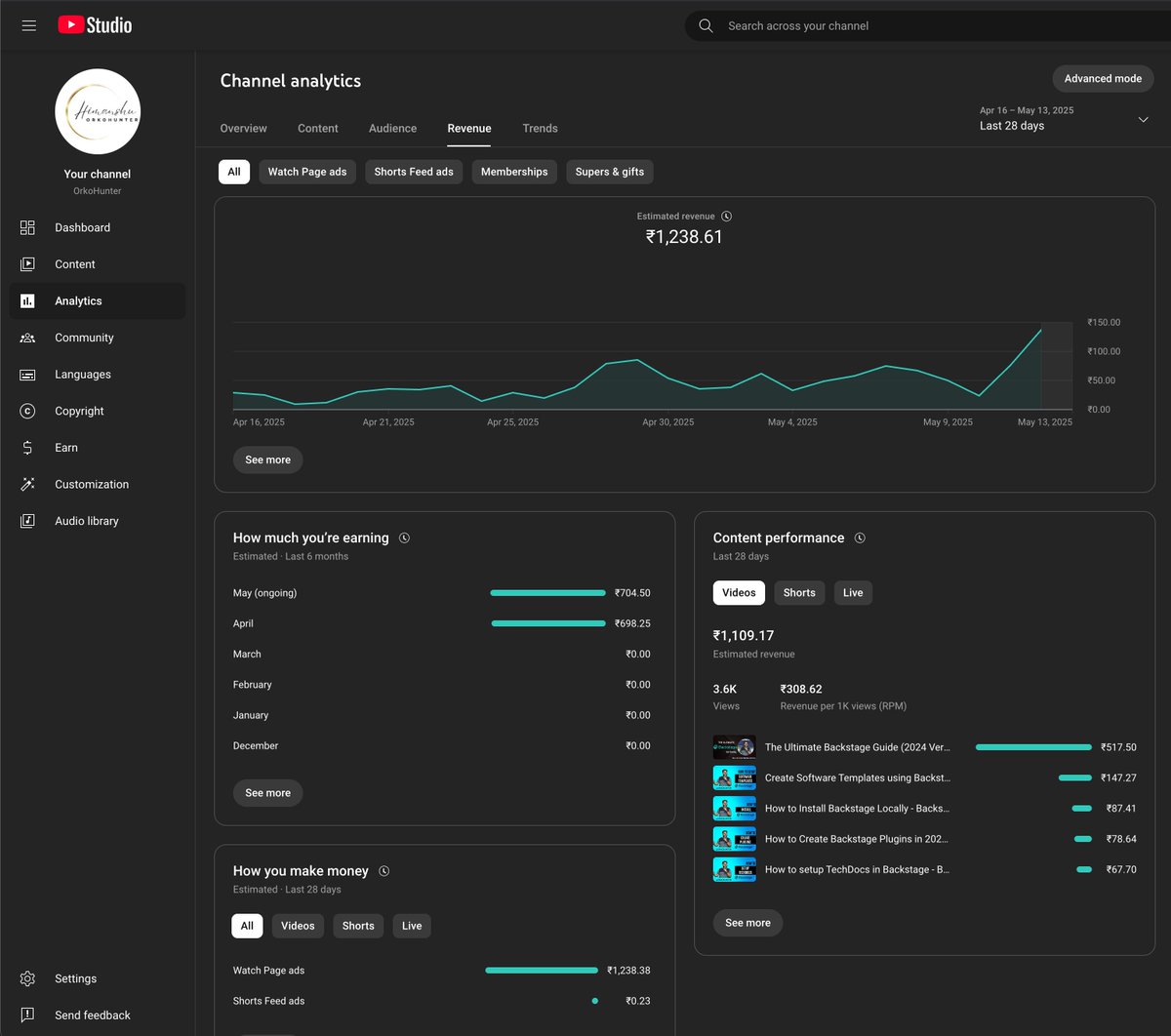Click the ₹308.62 RPM value
The width and height of the screenshot is (1171, 1036).
click(x=801, y=689)
